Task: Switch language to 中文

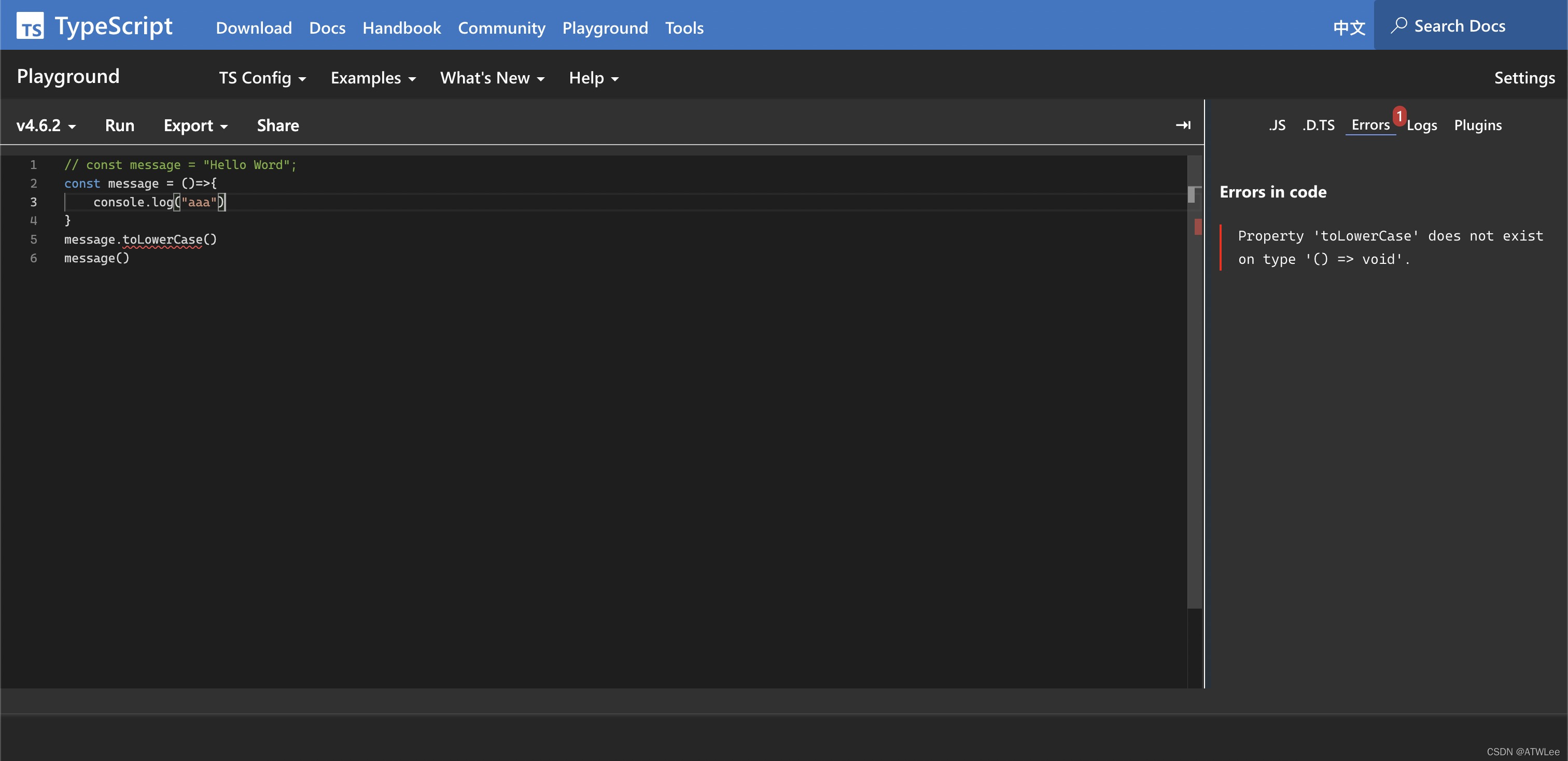Action: (1349, 27)
